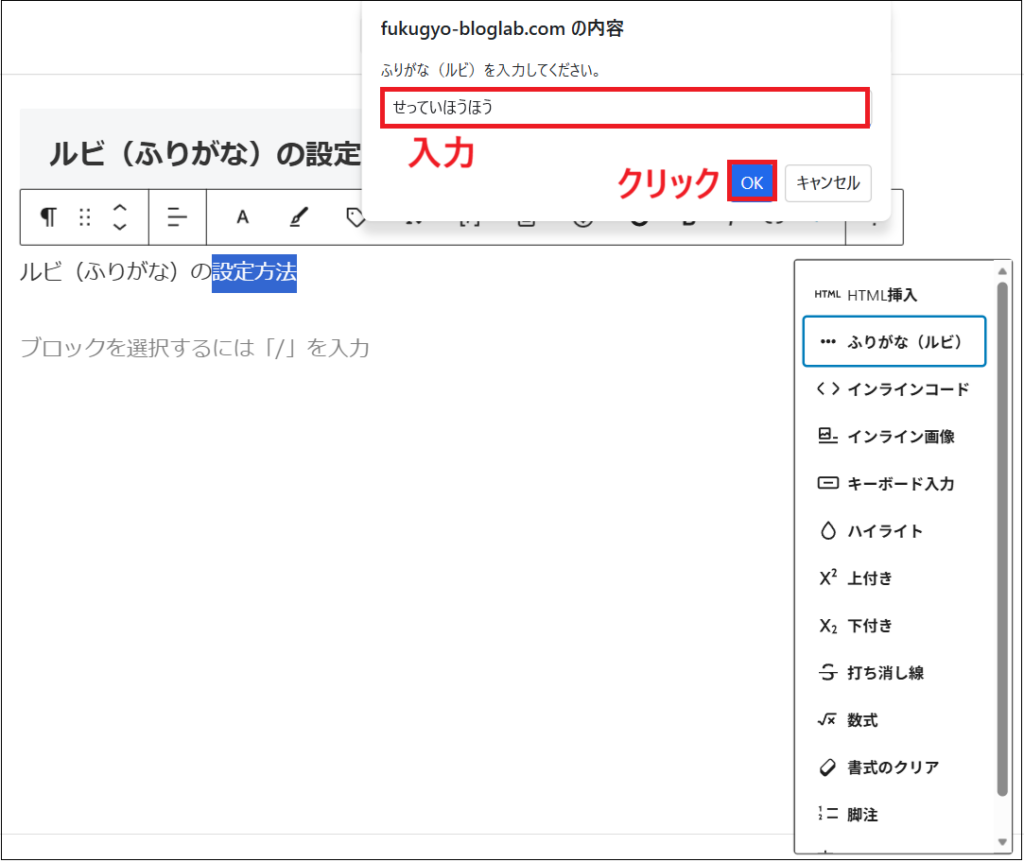Click the tag-shaped formatting icon in toolbar
Viewport: 1024px width, 862px height.
[354, 217]
